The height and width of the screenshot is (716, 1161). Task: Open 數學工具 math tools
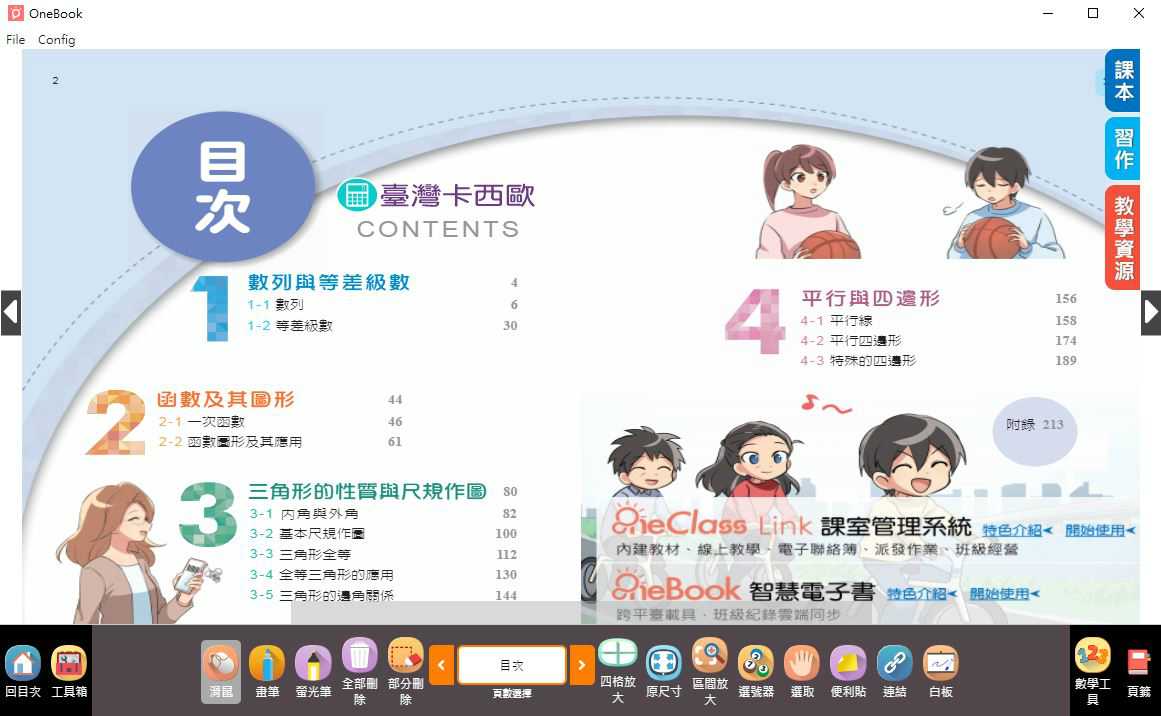click(x=1093, y=672)
